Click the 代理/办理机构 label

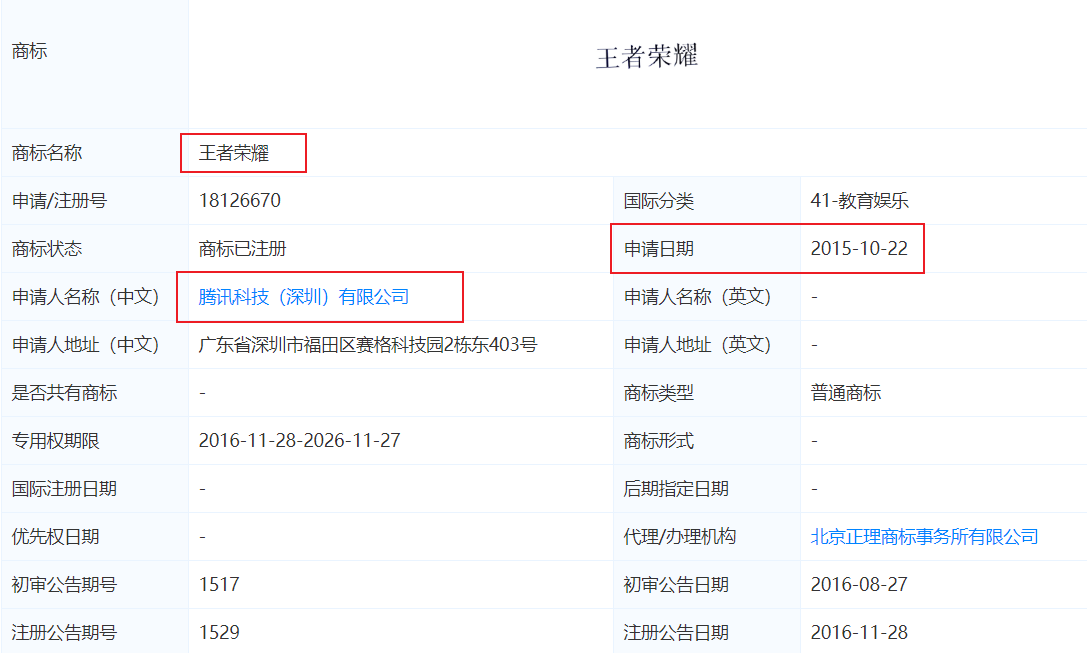[x=679, y=537]
